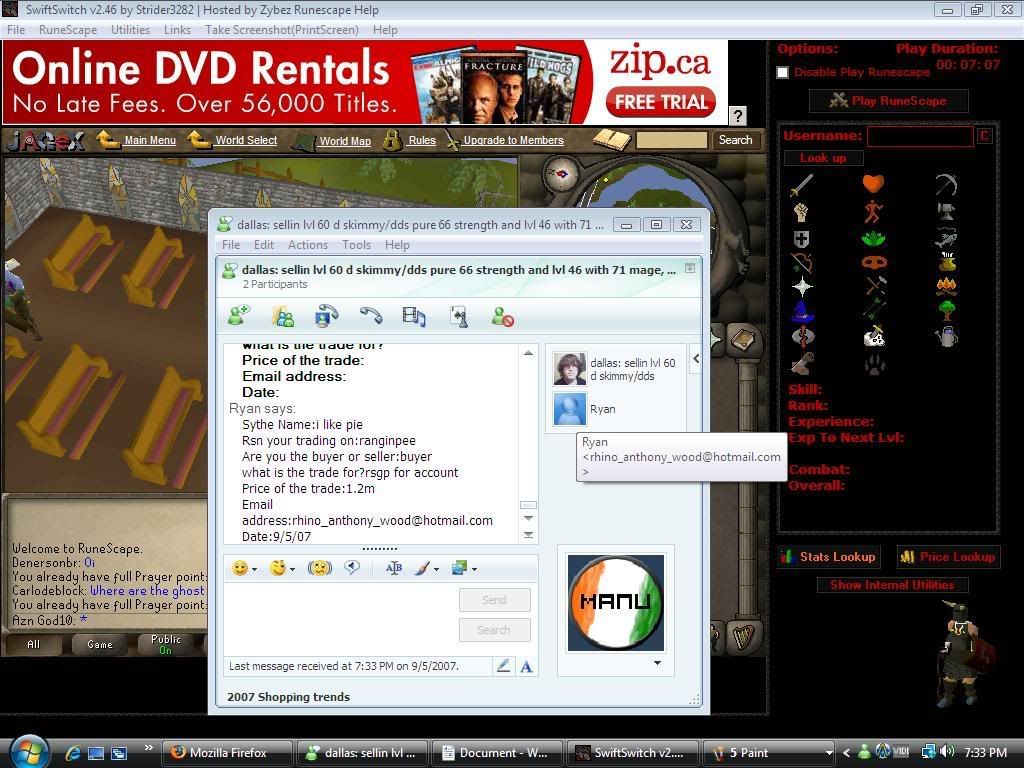This screenshot has width=1024, height=768.
Task: Click the RuneScape search input field
Action: 672,140
